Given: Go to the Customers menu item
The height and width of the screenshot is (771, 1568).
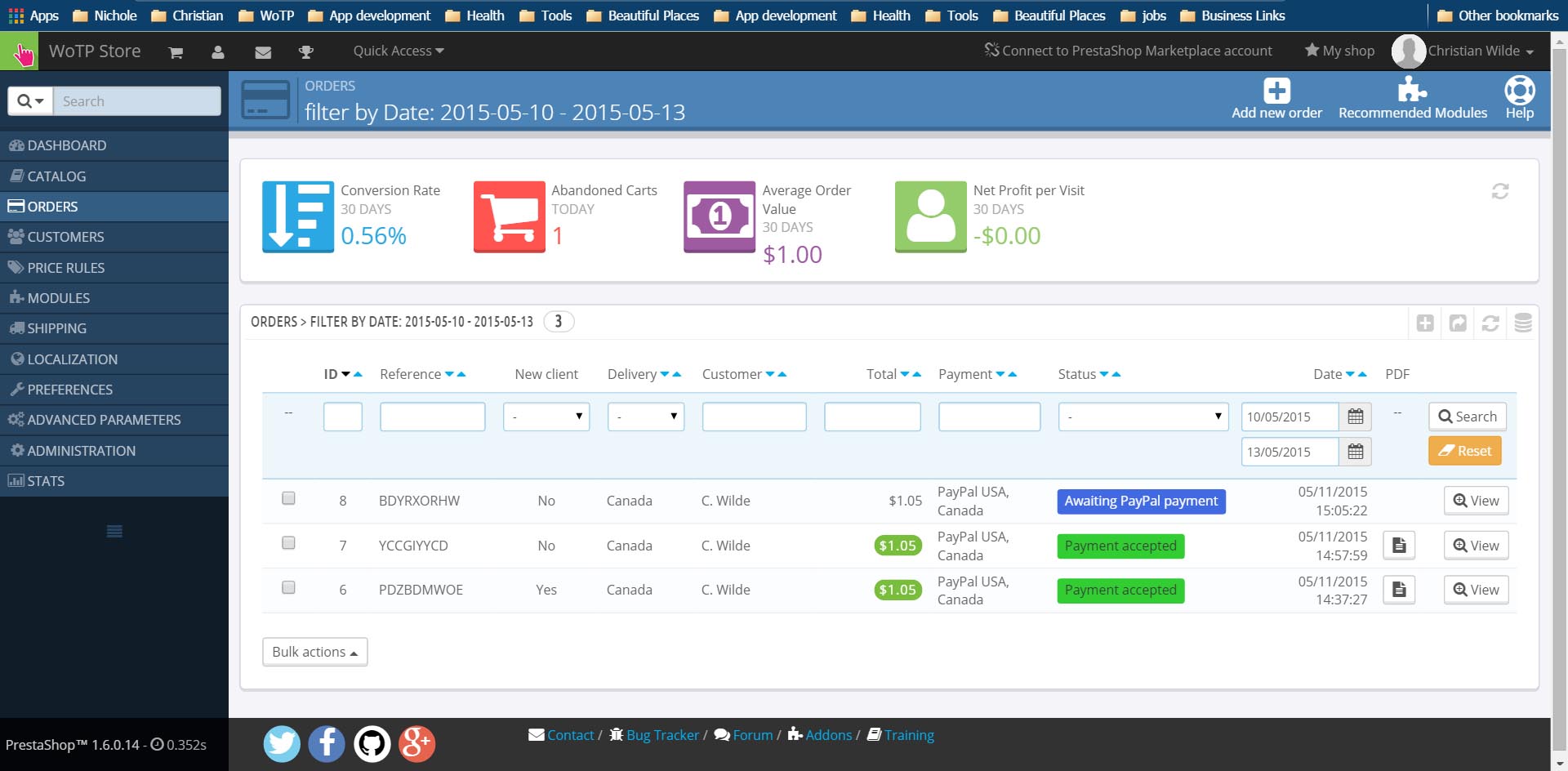Looking at the screenshot, I should (114, 237).
